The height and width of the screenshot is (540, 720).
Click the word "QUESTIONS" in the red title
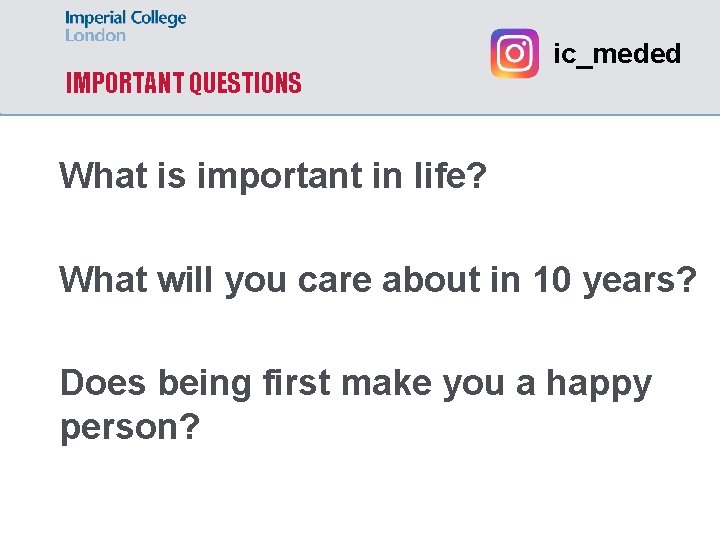pos(244,84)
